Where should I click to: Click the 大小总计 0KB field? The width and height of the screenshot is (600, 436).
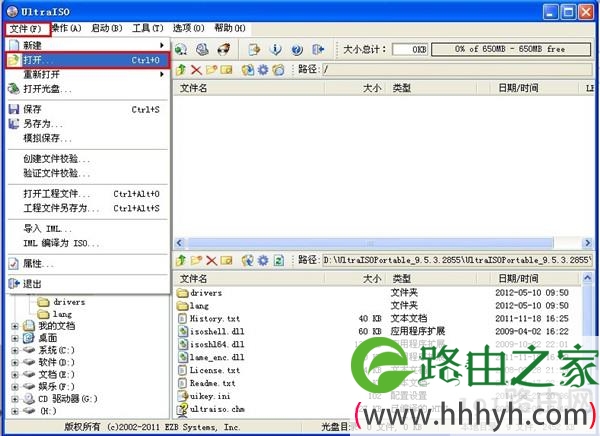(x=409, y=49)
